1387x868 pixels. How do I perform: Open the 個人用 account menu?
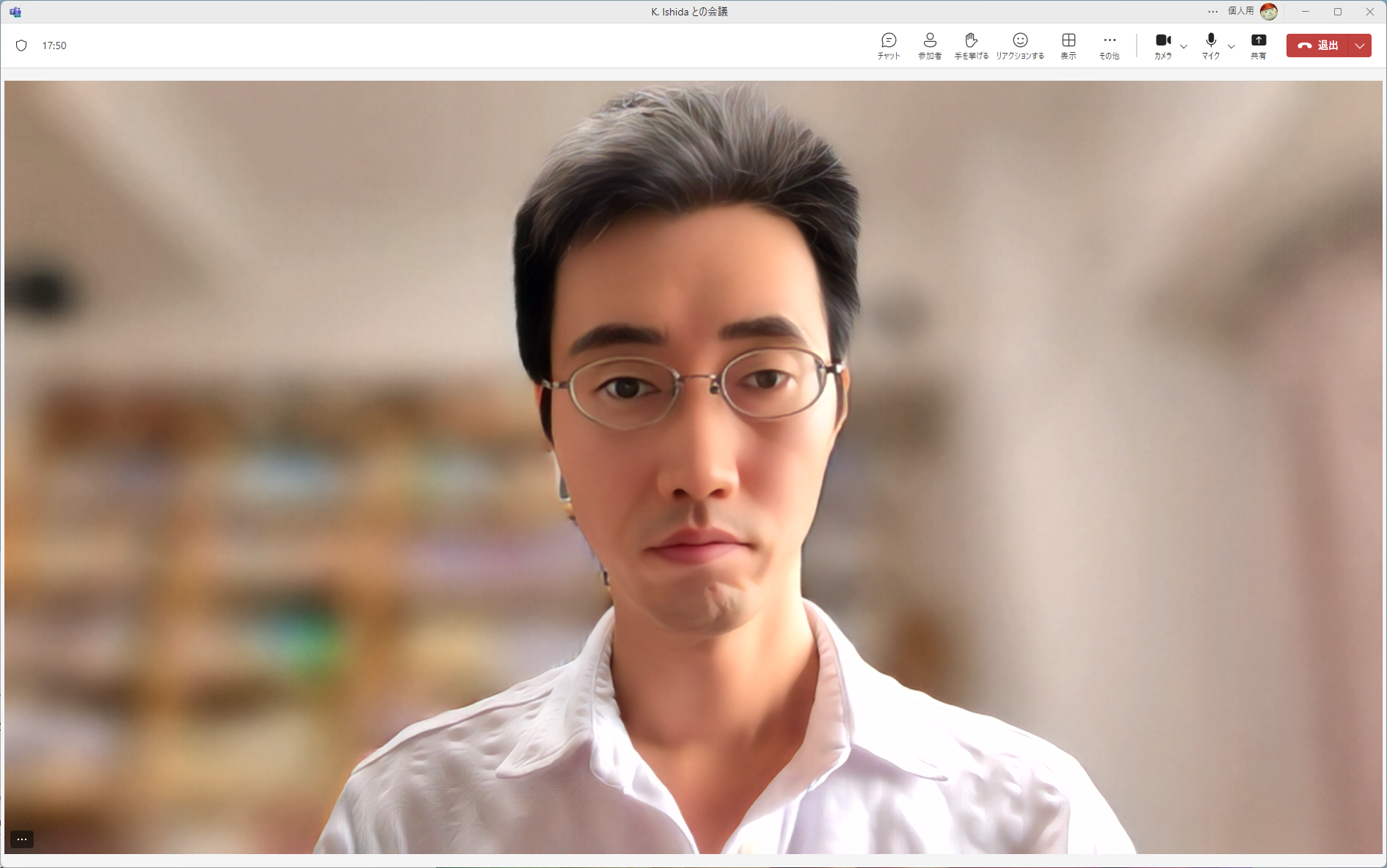click(1240, 11)
